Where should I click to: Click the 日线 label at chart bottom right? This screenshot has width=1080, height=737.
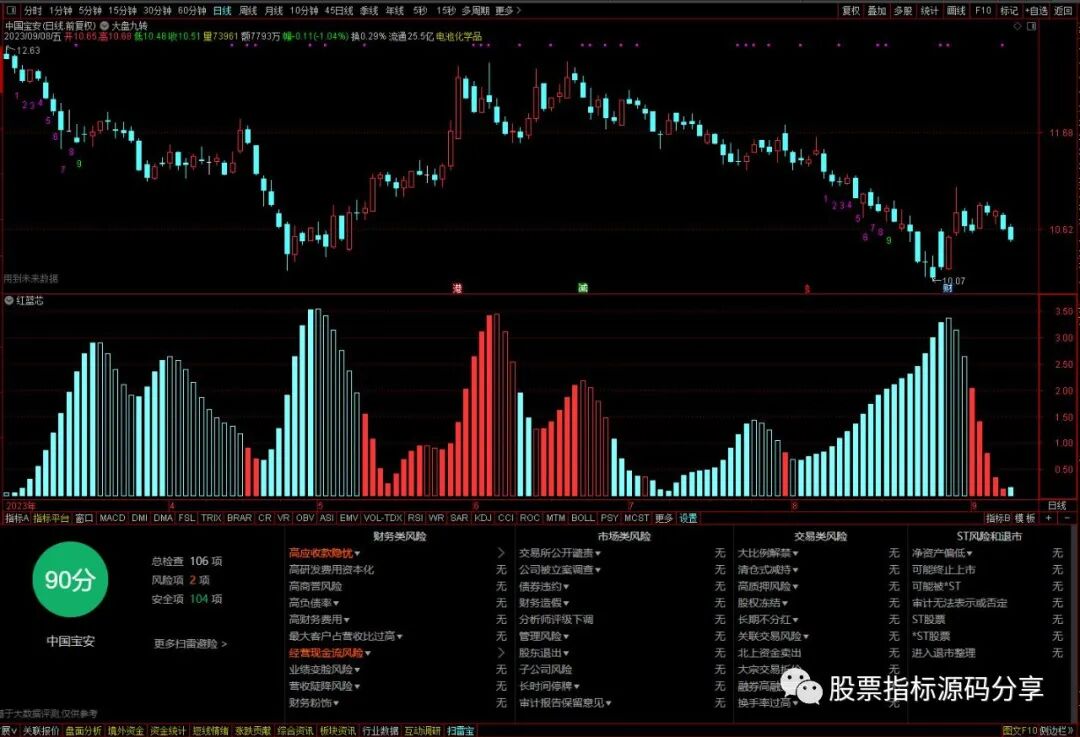click(1057, 506)
